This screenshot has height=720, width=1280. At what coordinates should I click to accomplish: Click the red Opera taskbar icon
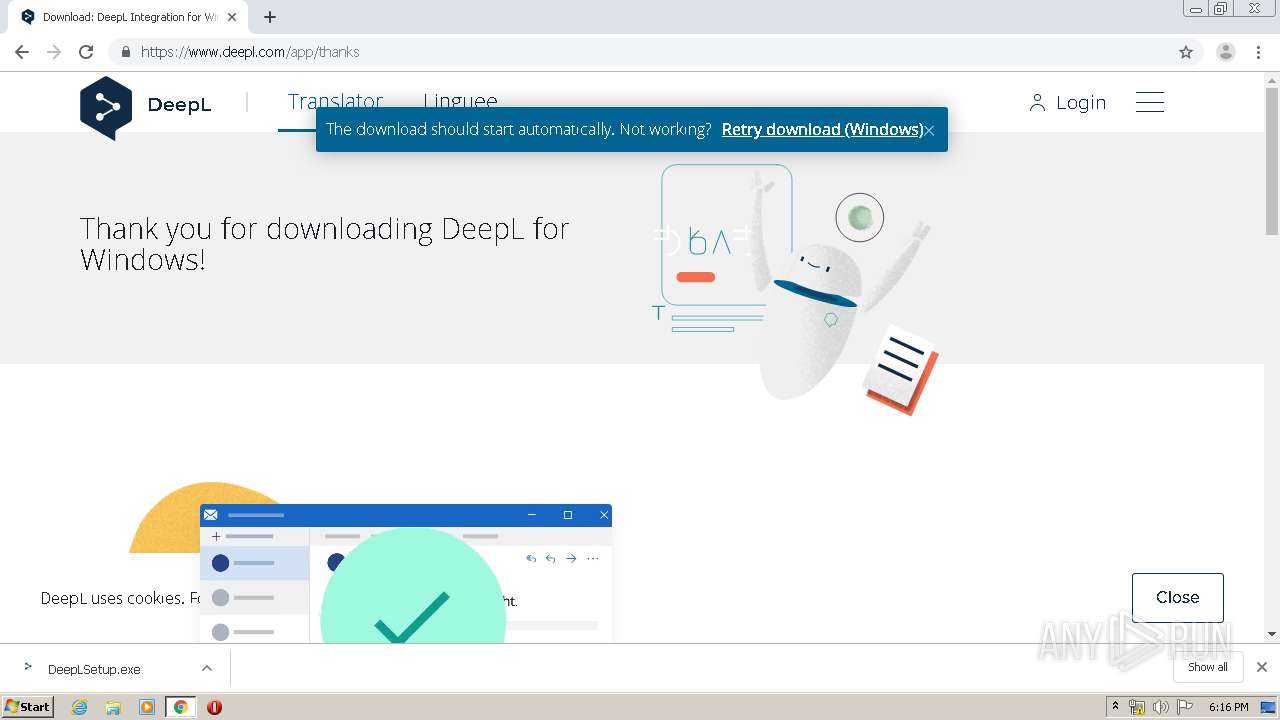[214, 707]
